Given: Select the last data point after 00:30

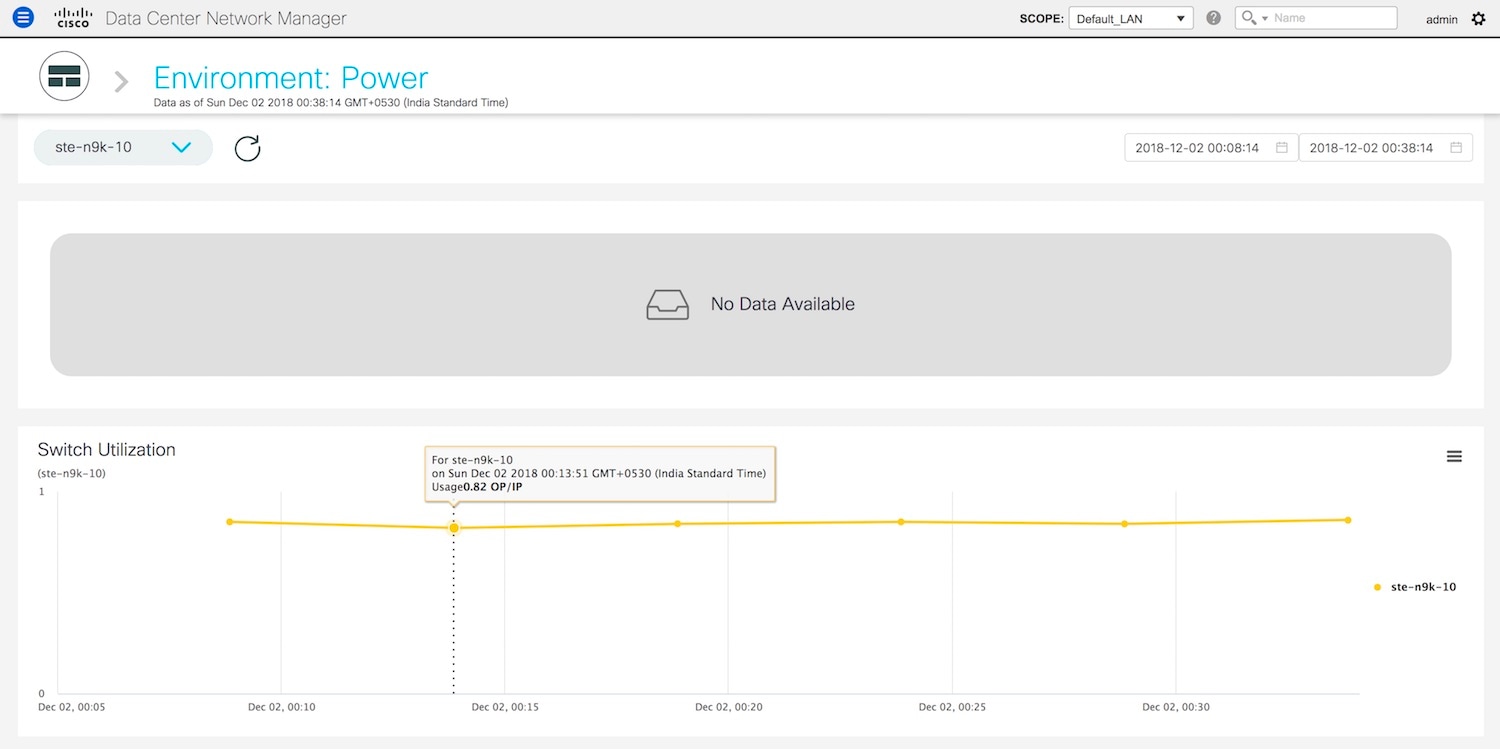Looking at the screenshot, I should point(1348,520).
